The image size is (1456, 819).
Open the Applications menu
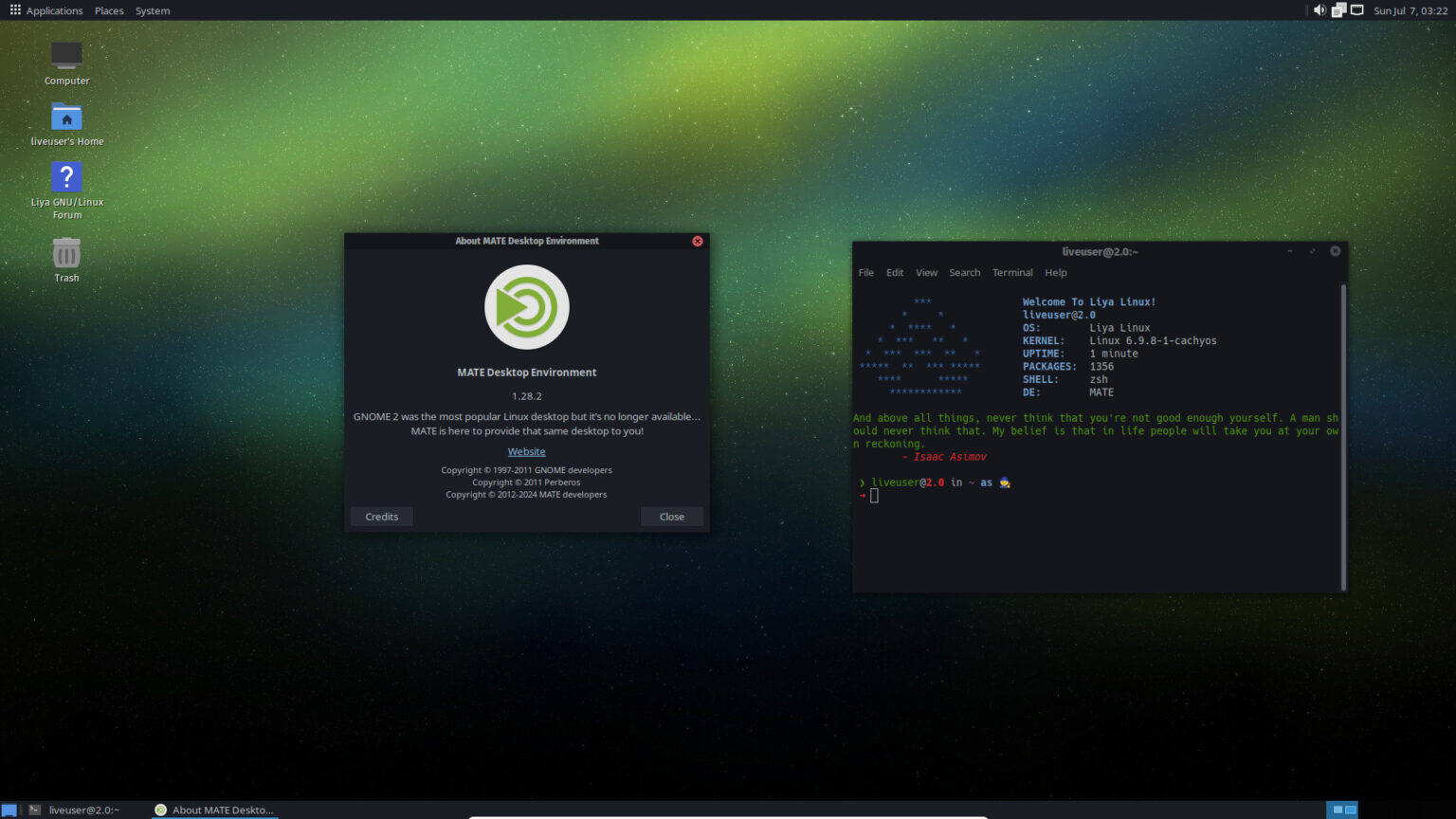pos(46,10)
